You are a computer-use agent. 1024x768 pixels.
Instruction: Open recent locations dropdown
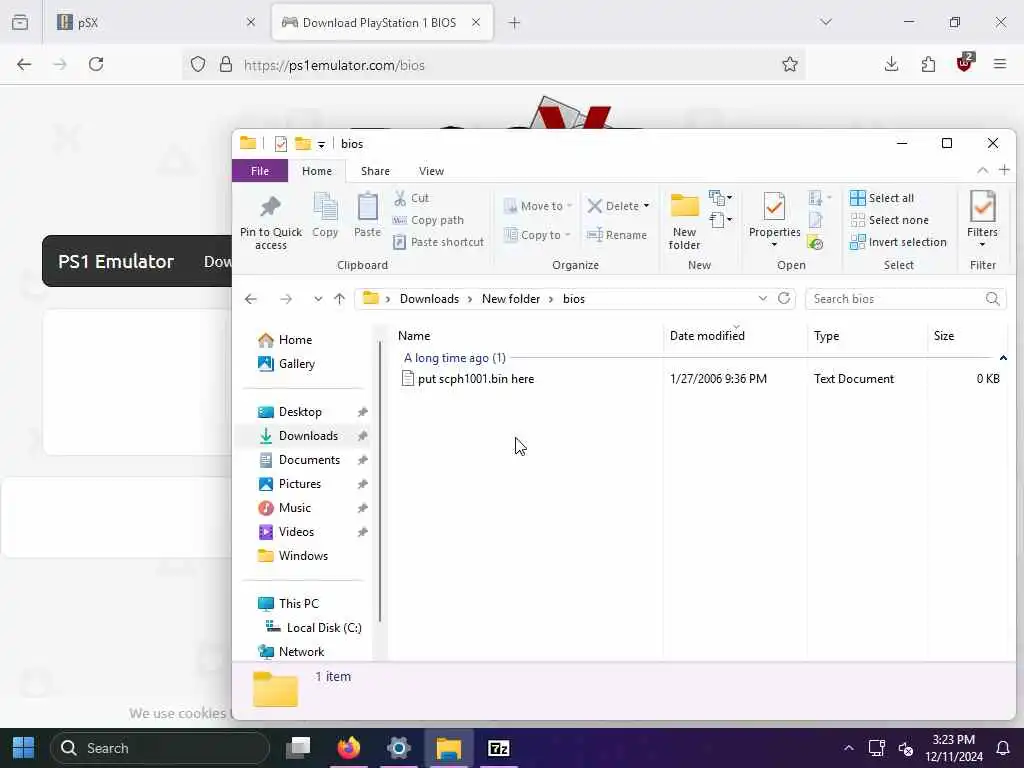pos(318,299)
